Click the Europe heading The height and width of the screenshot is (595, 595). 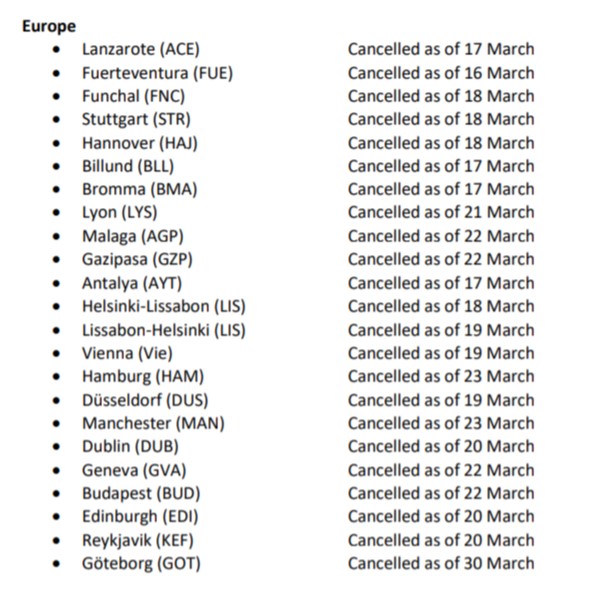coord(49,27)
